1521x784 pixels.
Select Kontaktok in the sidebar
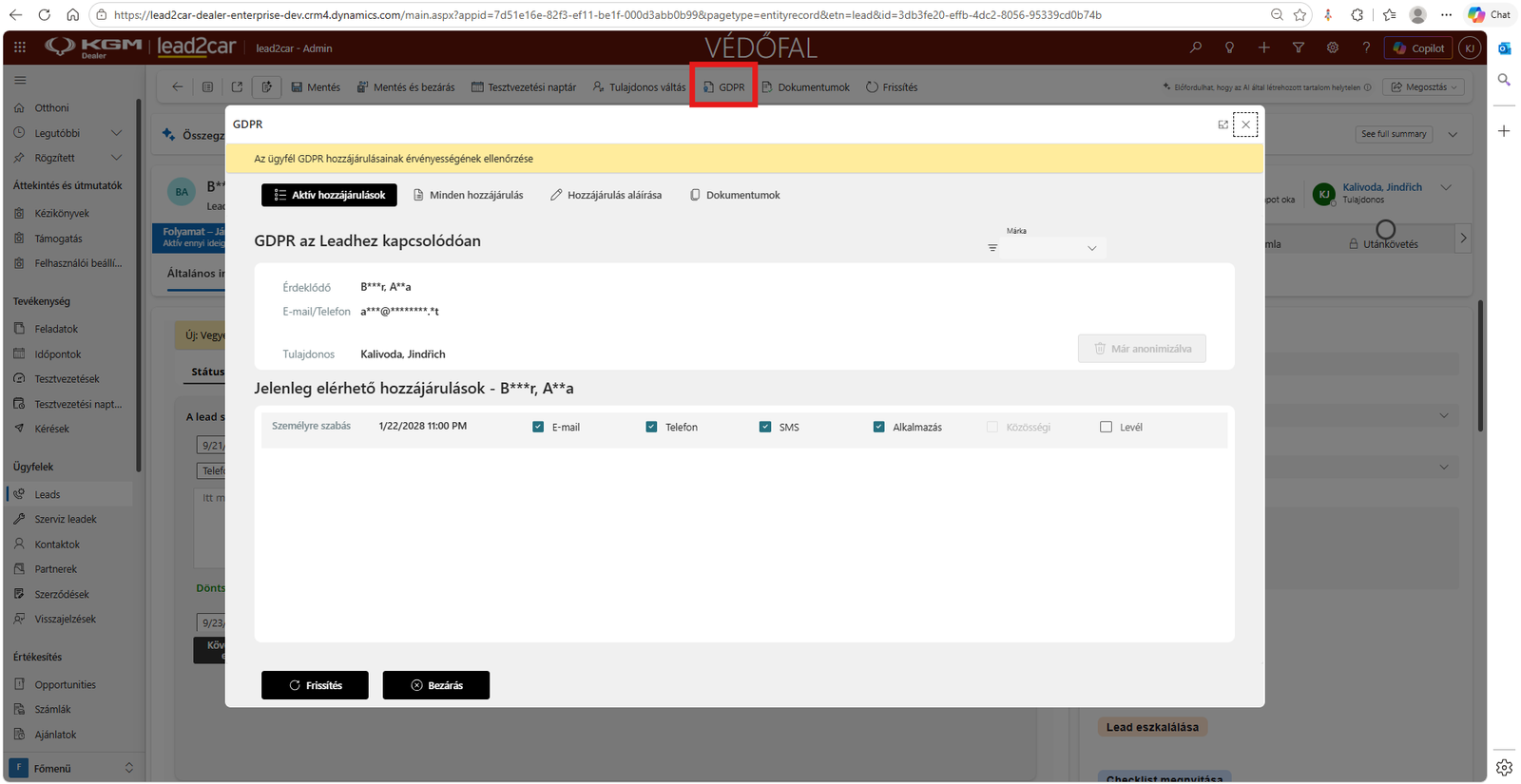(57, 545)
